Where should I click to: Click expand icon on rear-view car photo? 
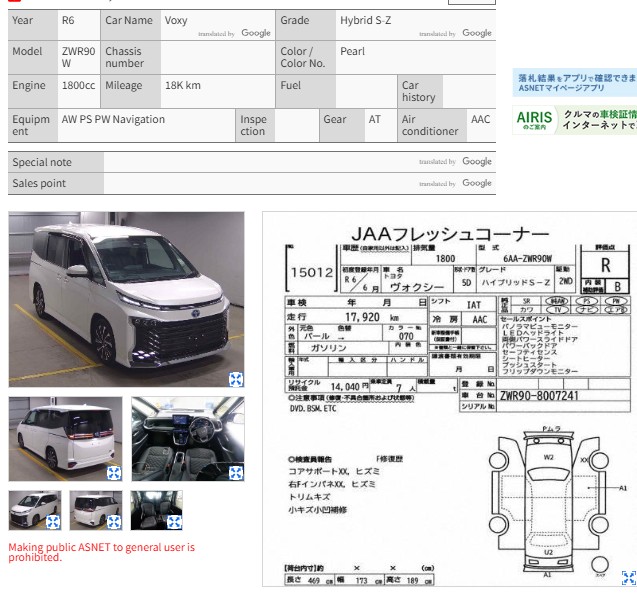coord(114,473)
